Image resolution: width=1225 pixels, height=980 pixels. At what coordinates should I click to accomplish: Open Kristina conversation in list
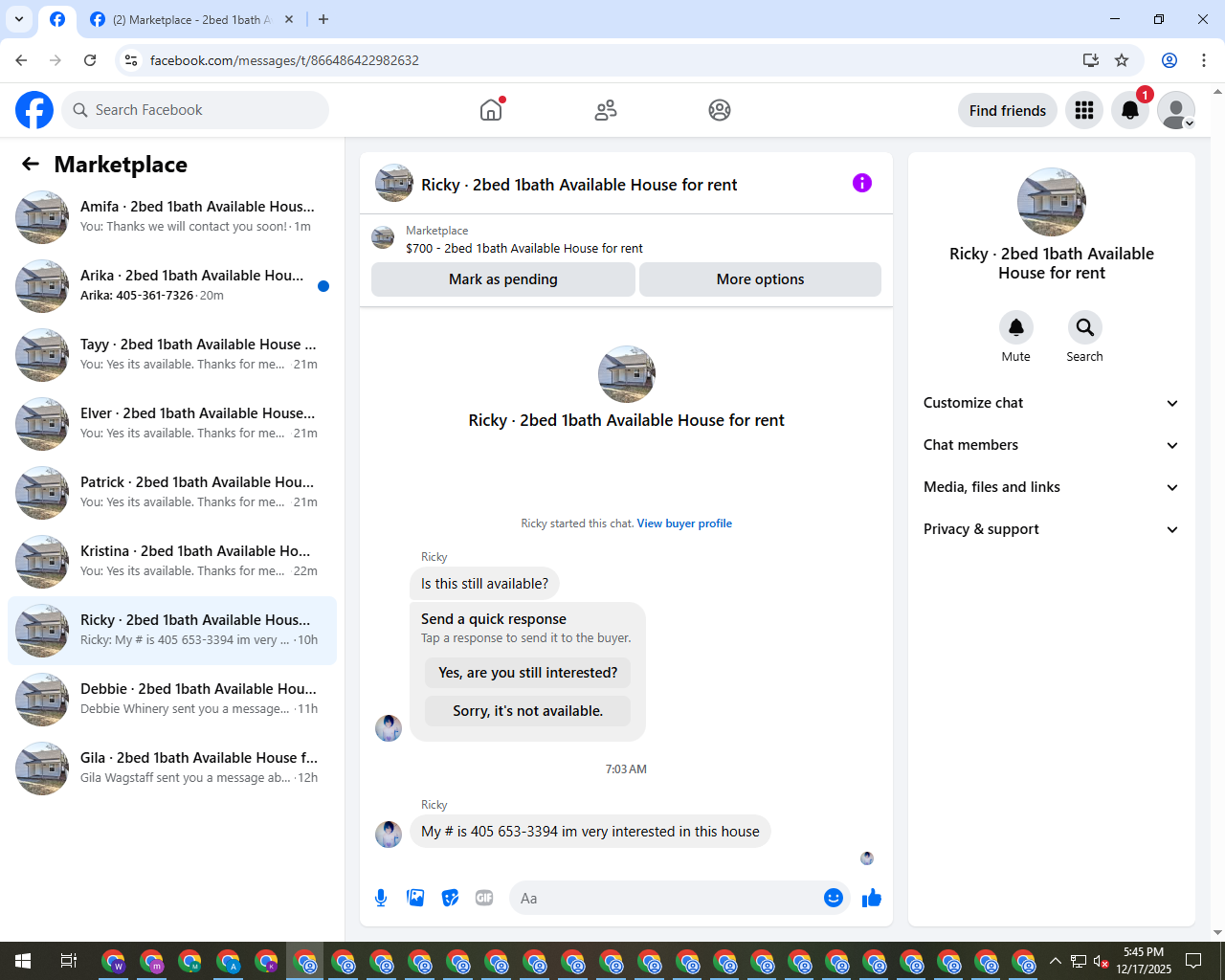point(172,562)
